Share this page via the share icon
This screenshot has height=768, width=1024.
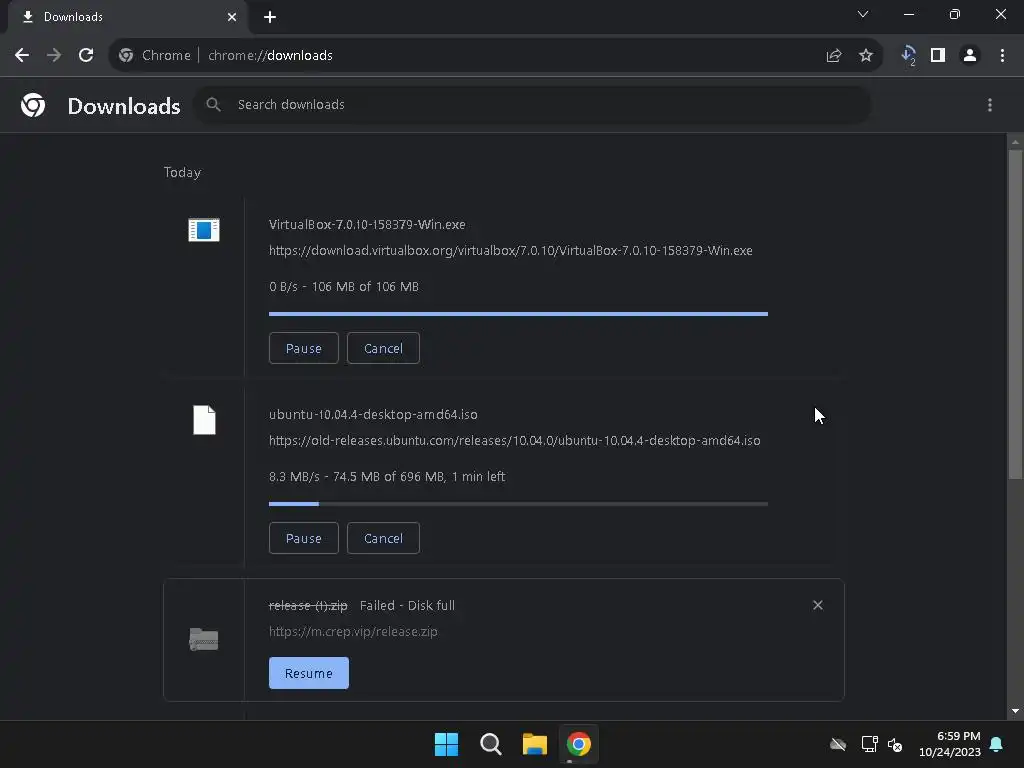click(x=834, y=56)
